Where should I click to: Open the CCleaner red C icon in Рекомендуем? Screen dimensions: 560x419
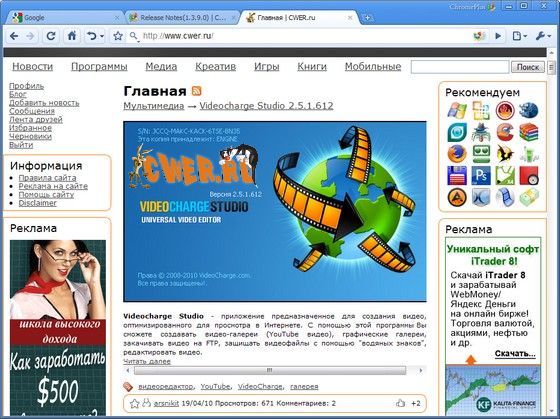coord(505,132)
